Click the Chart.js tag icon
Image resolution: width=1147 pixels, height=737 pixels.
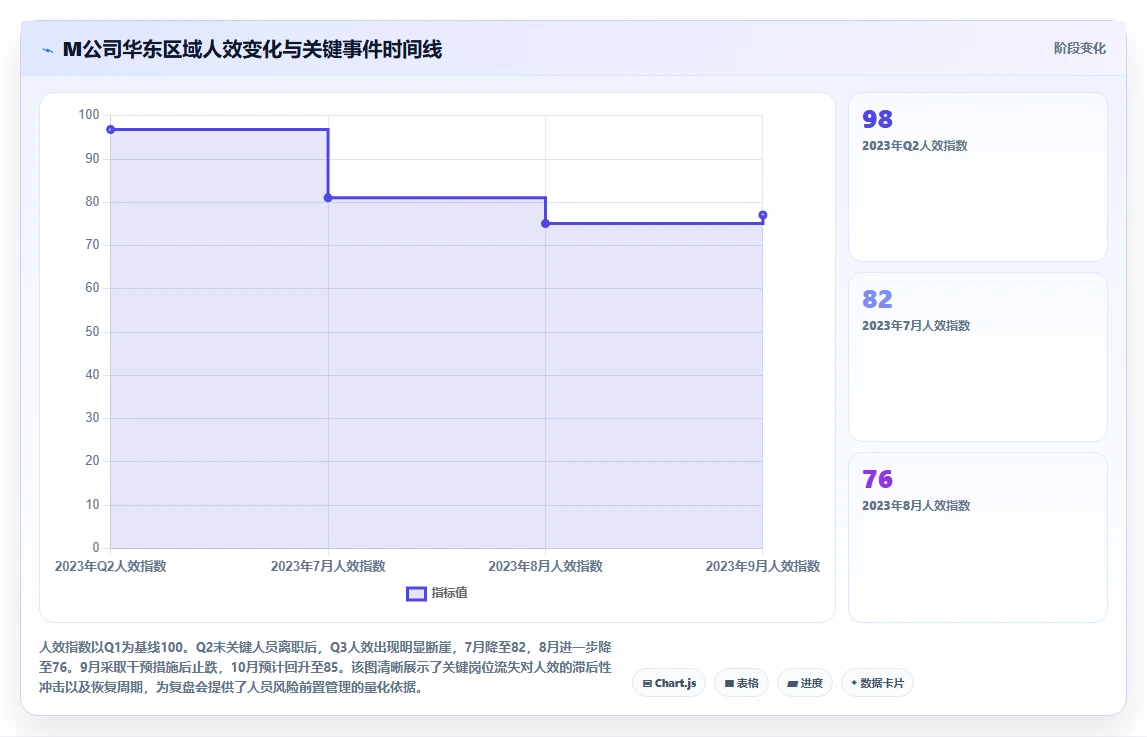647,684
